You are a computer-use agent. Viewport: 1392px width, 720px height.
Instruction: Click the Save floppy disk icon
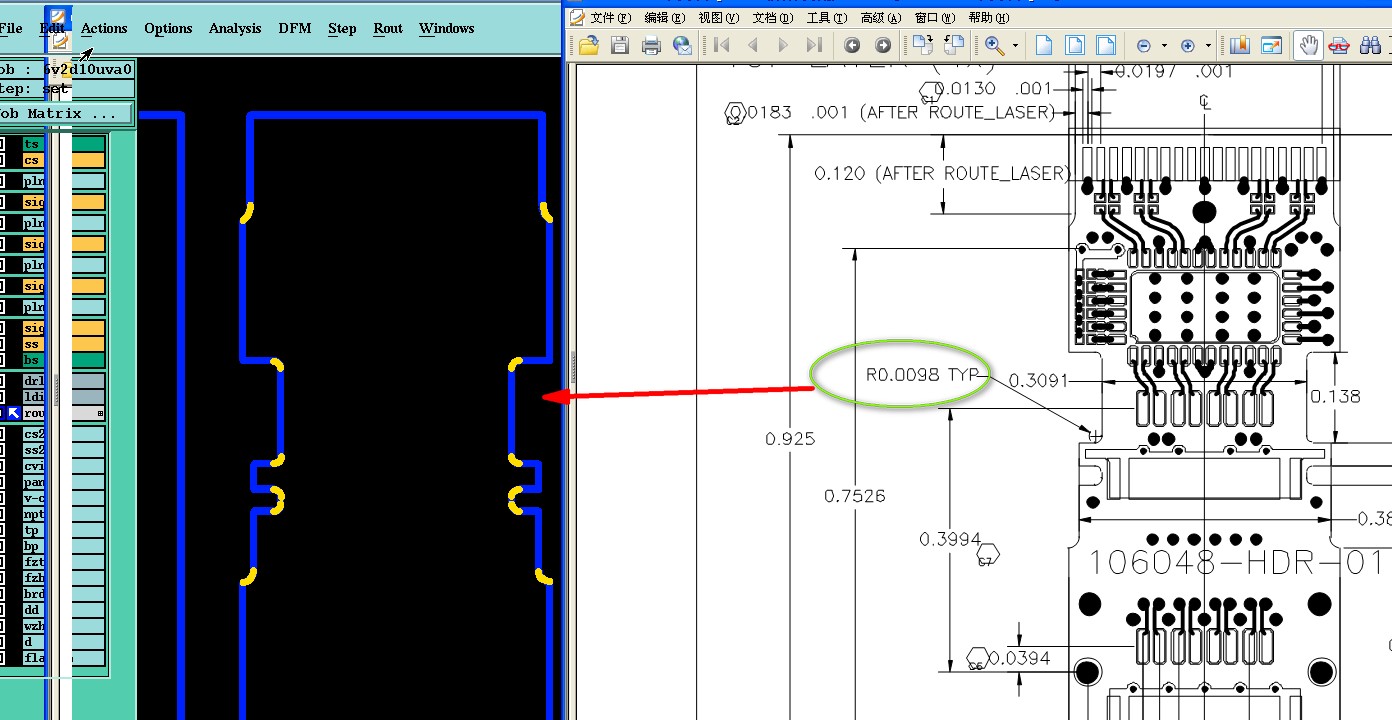coord(620,45)
